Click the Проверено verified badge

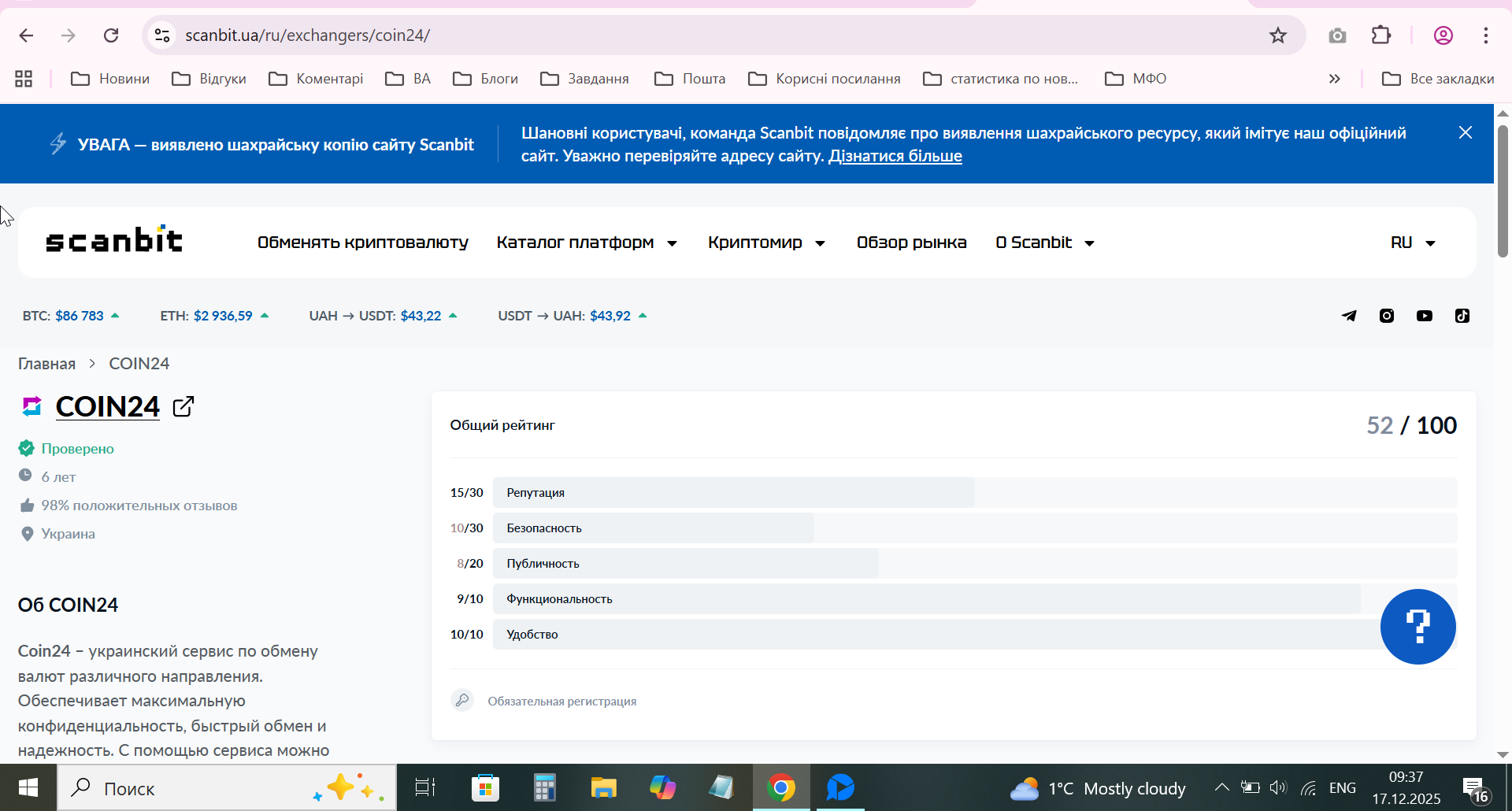(66, 449)
